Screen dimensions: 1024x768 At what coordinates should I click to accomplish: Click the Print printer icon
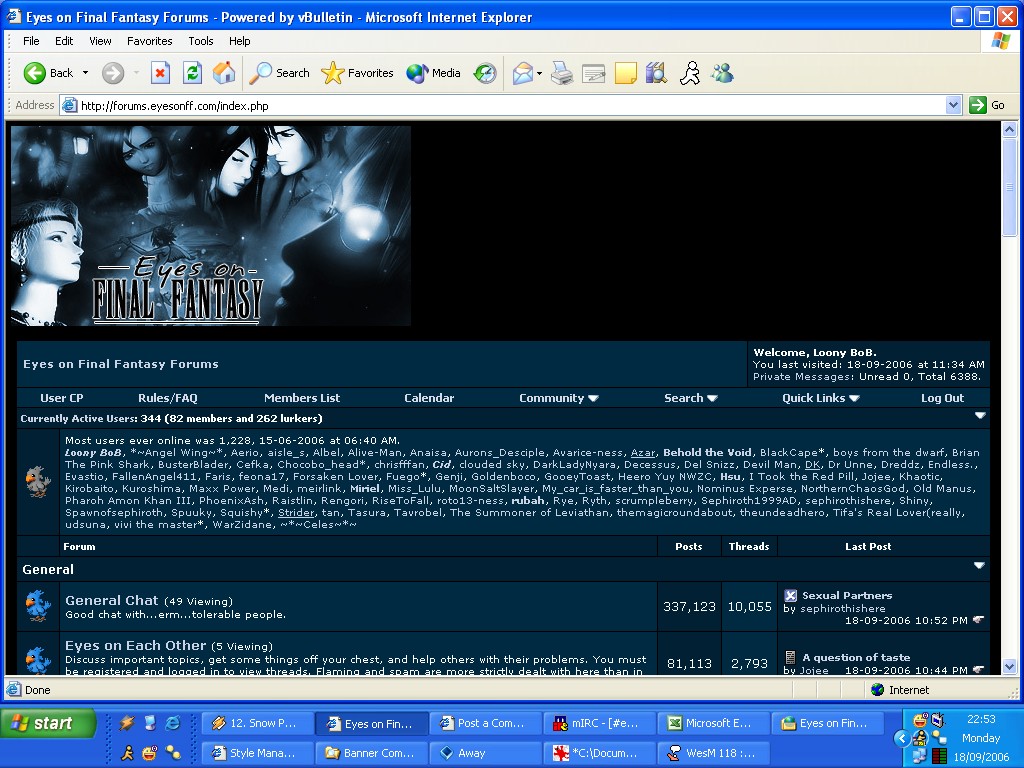[x=562, y=72]
